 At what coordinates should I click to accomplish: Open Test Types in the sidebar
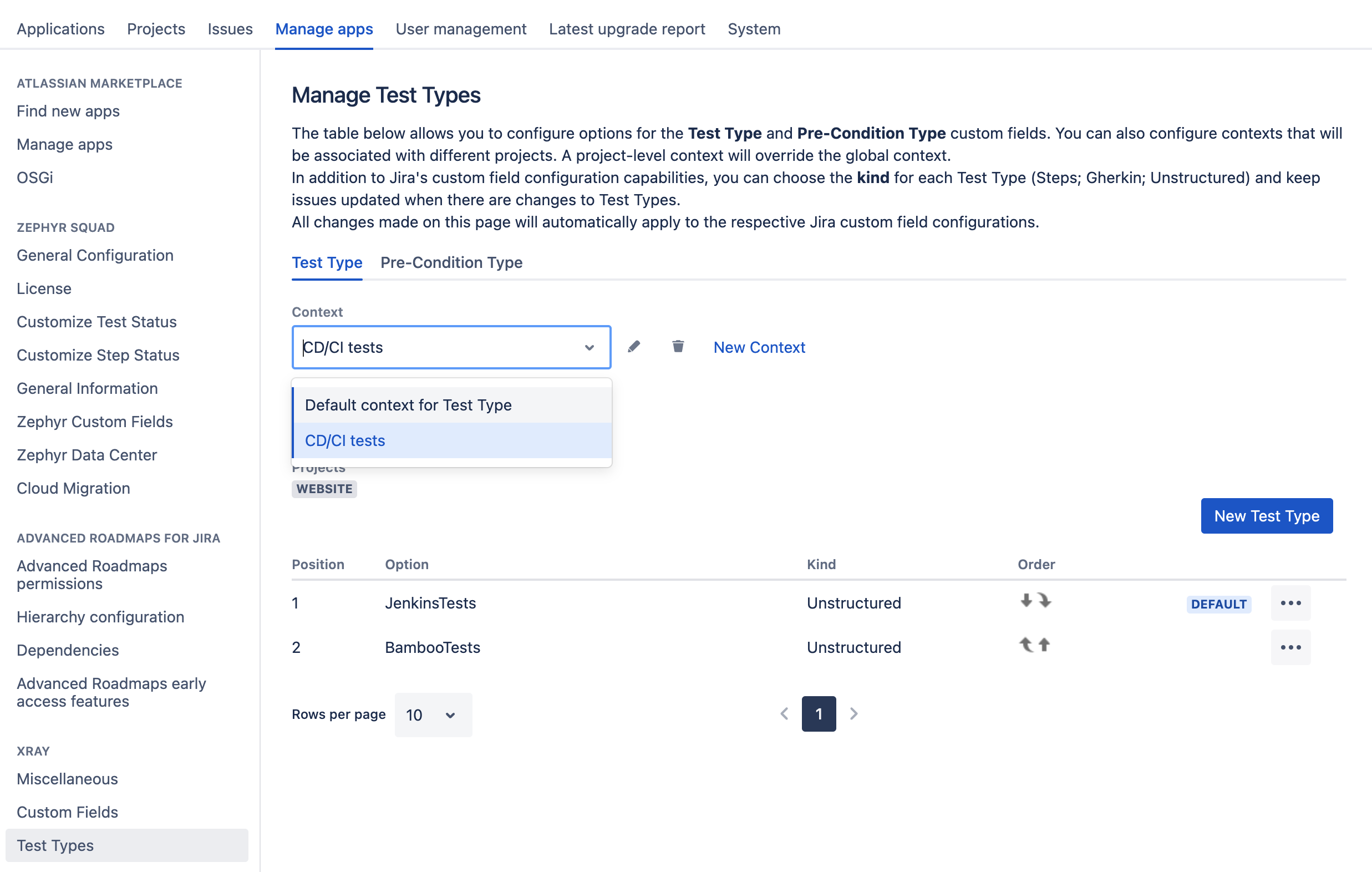(126, 845)
